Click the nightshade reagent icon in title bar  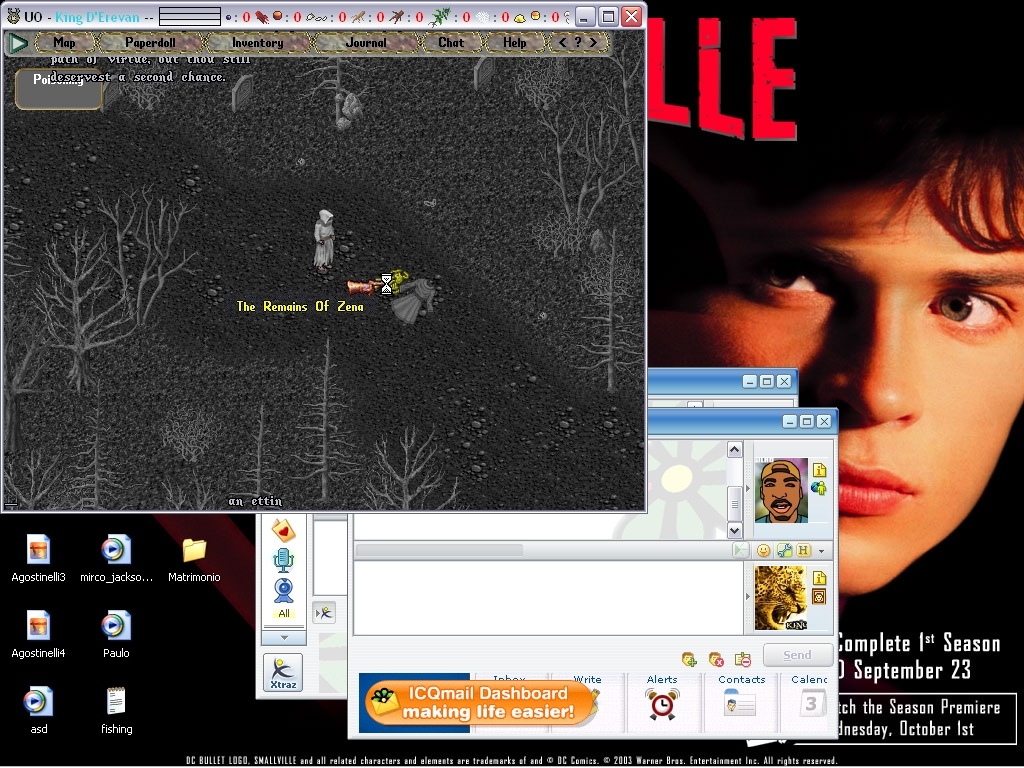click(440, 16)
